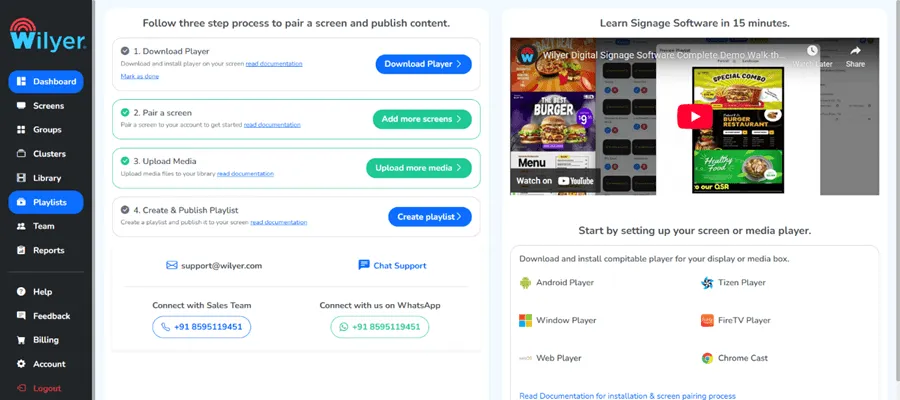Click Watch on YouTube badge
Screen dimensions: 900x400
(555, 181)
